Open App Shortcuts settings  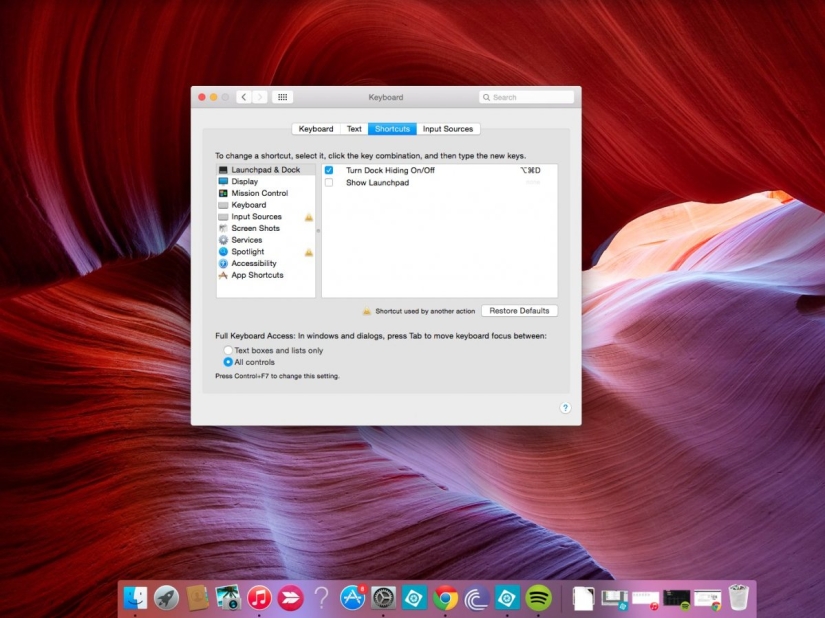tap(257, 275)
